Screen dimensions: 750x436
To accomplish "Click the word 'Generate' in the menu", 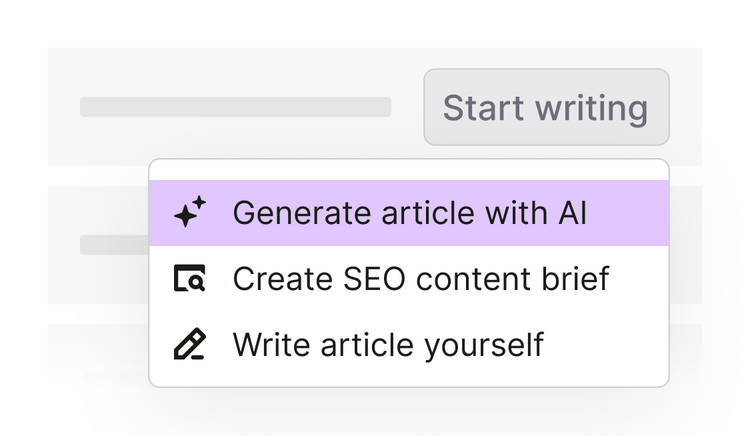I will 302,213.
